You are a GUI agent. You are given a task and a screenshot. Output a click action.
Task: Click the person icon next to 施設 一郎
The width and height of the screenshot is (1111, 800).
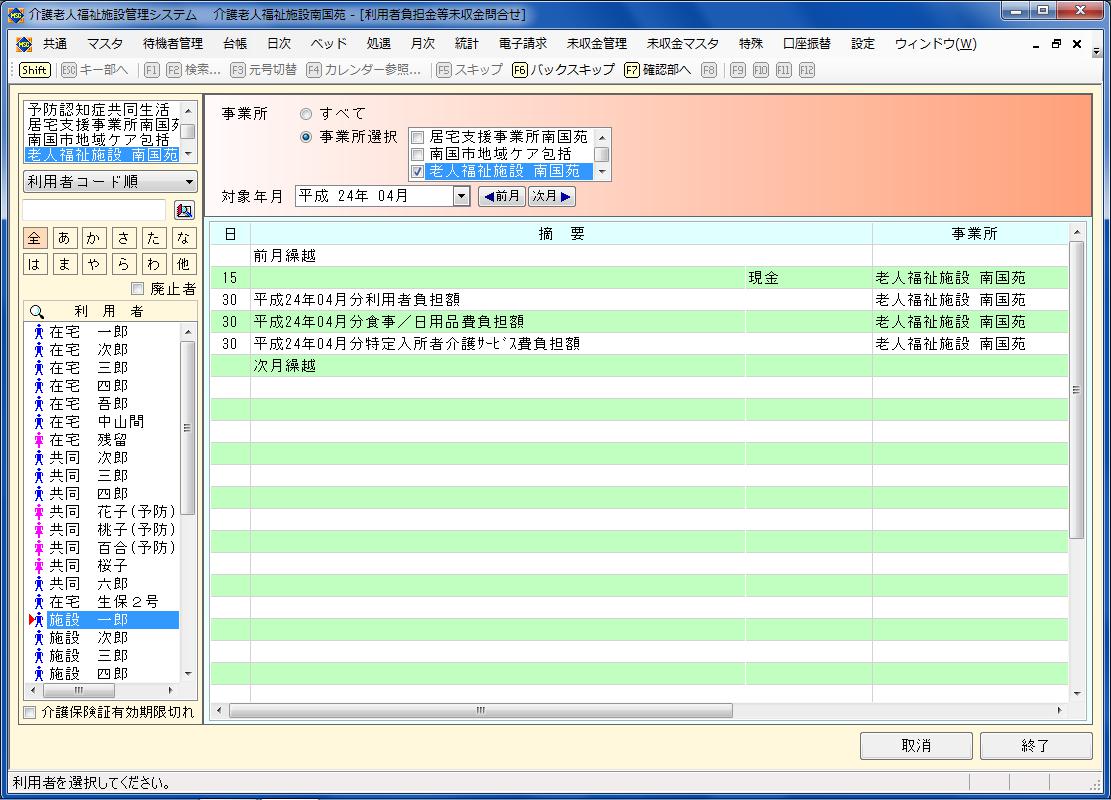(39, 620)
